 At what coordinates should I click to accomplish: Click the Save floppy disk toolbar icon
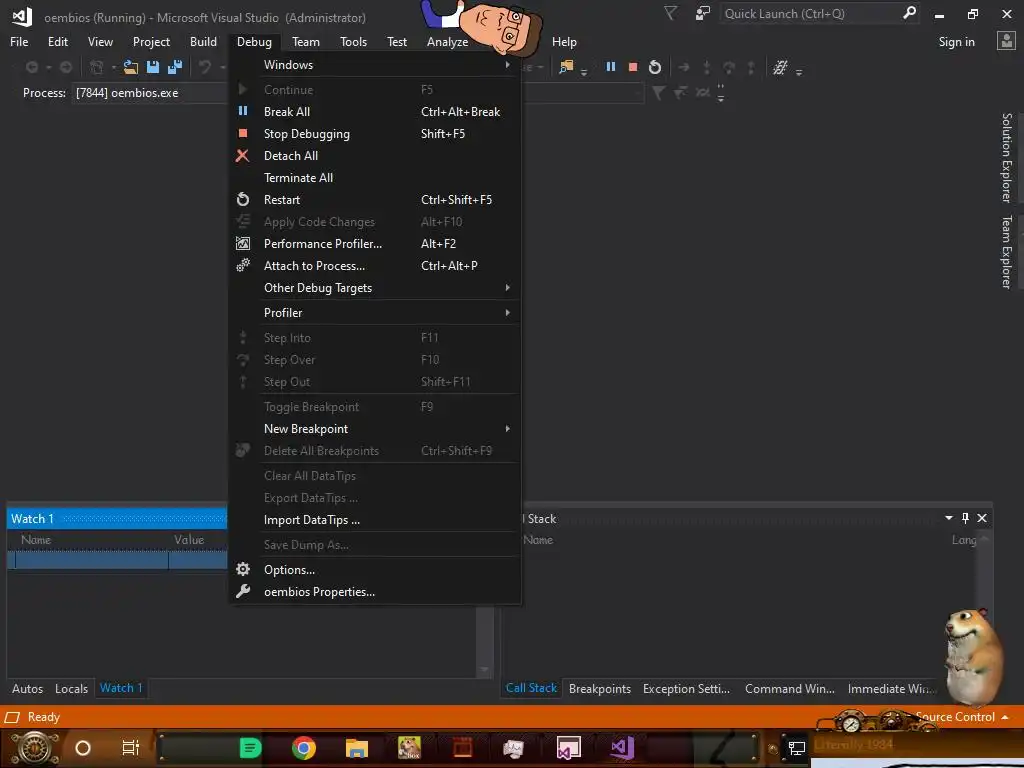click(x=153, y=67)
